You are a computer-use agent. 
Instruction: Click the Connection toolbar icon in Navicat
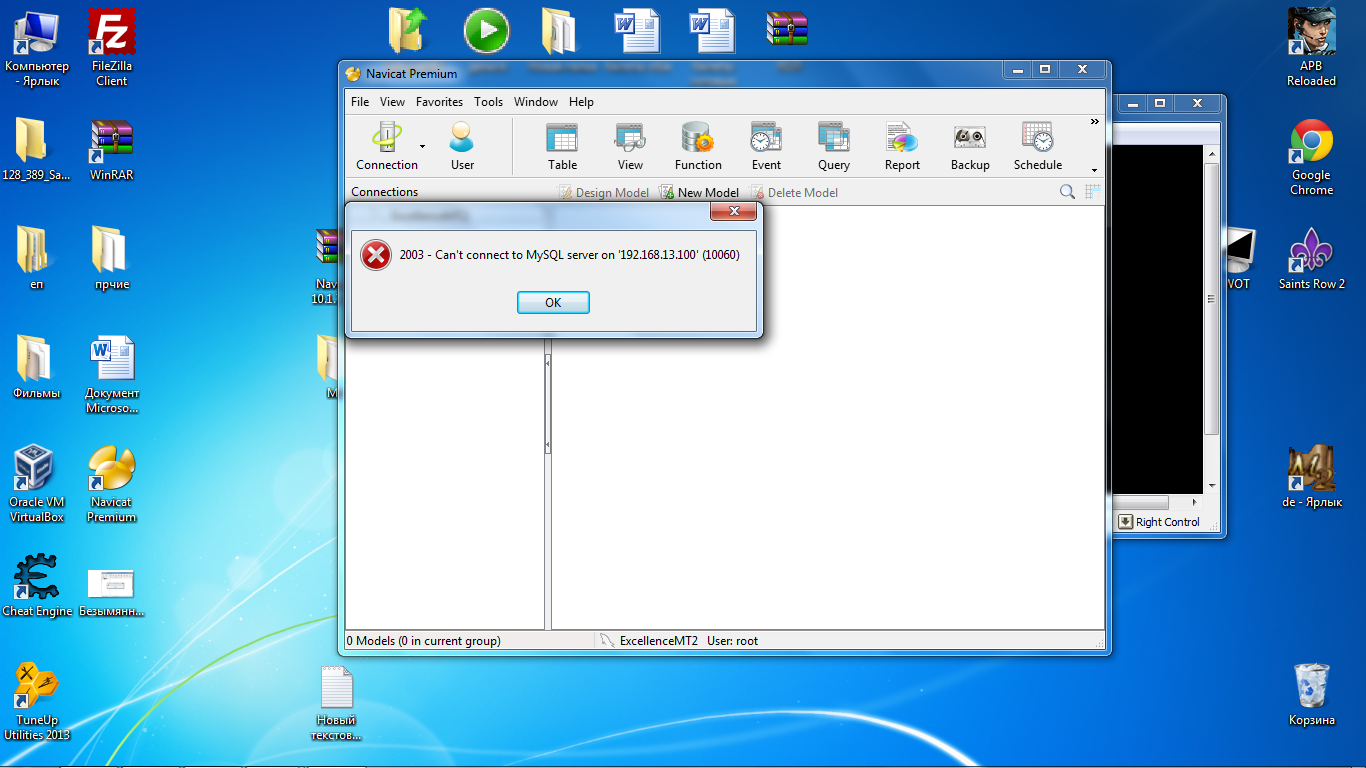point(386,146)
